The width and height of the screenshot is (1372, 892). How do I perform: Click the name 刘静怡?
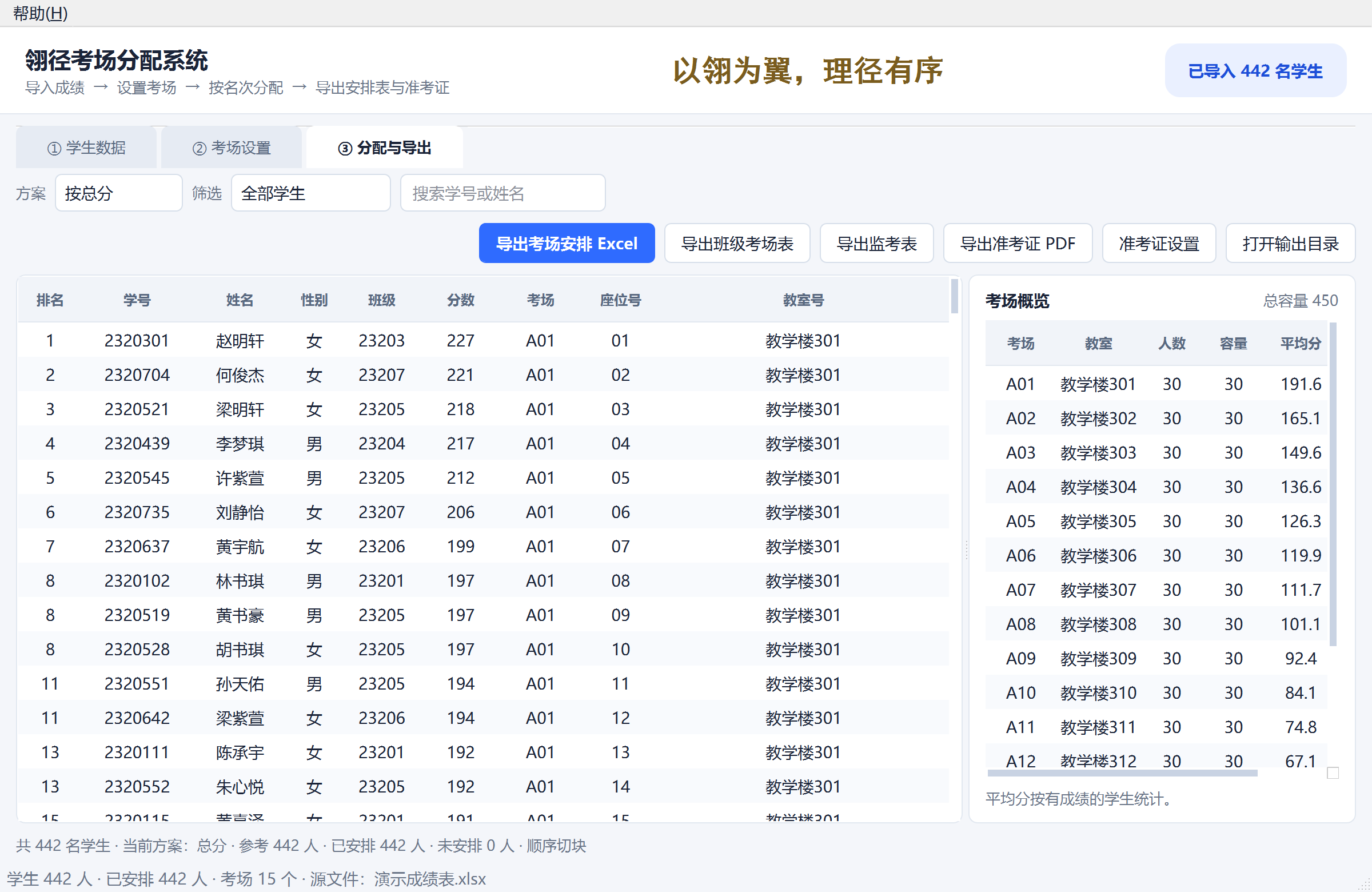[240, 512]
